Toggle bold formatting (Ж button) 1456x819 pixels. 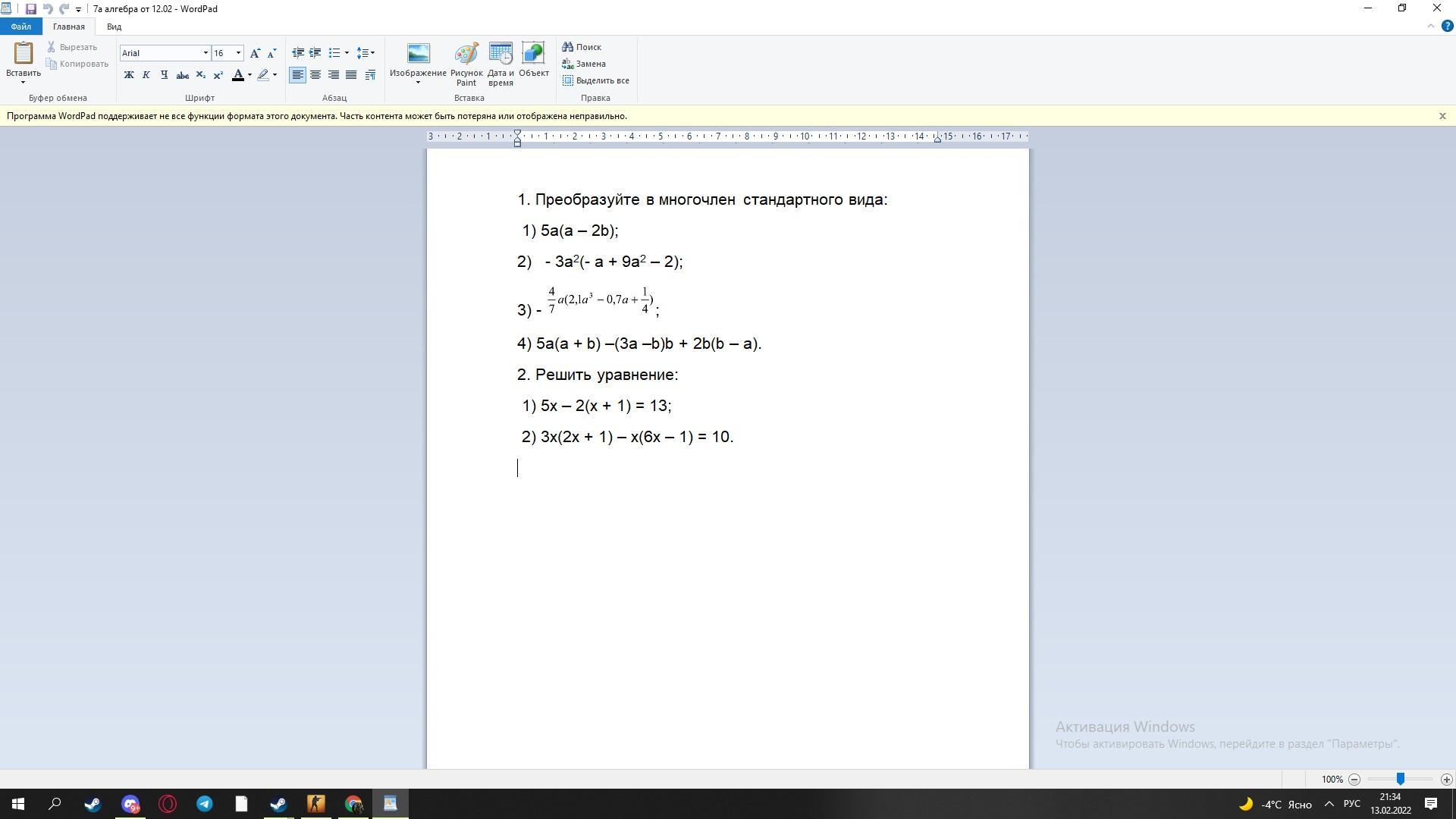129,75
